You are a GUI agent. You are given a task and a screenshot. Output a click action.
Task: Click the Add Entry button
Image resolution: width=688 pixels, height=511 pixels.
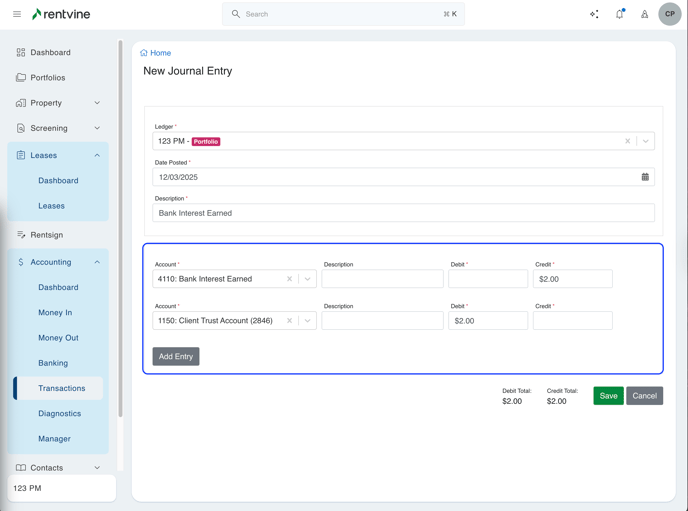[x=176, y=356]
